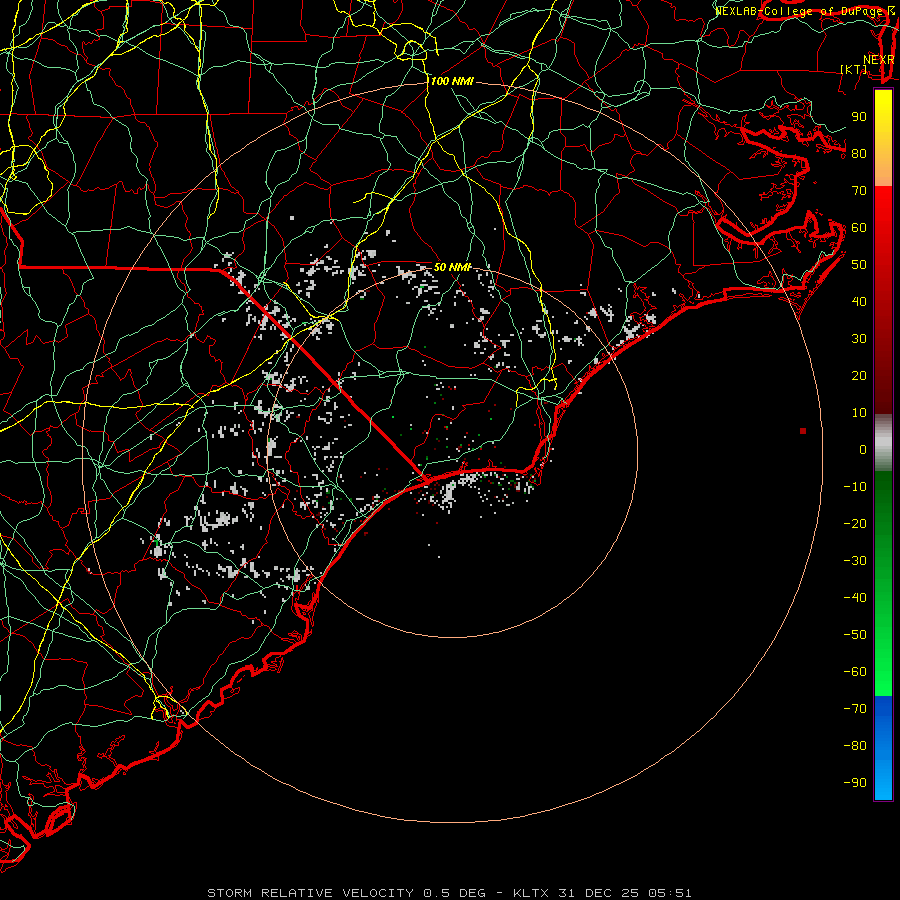The width and height of the screenshot is (900, 900).
Task: Click the 60 value on velocity scale
Action: click(x=859, y=227)
